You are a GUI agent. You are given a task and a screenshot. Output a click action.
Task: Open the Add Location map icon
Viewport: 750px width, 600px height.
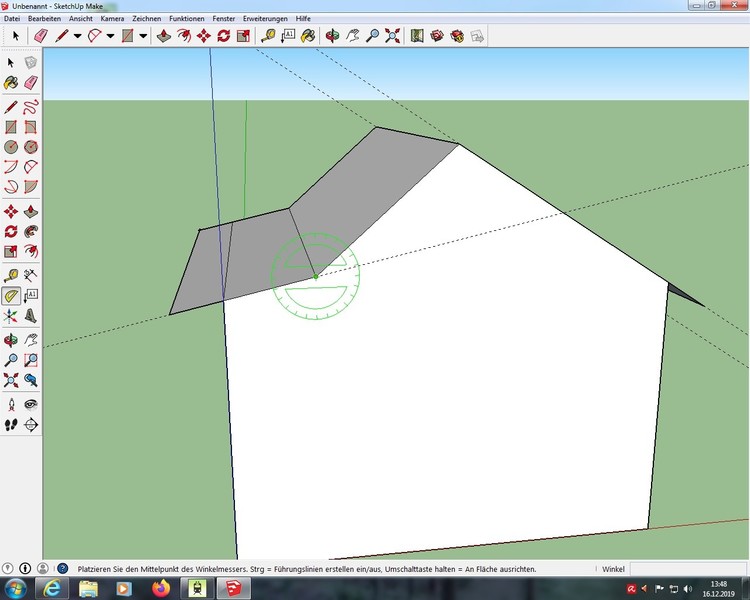[417, 36]
